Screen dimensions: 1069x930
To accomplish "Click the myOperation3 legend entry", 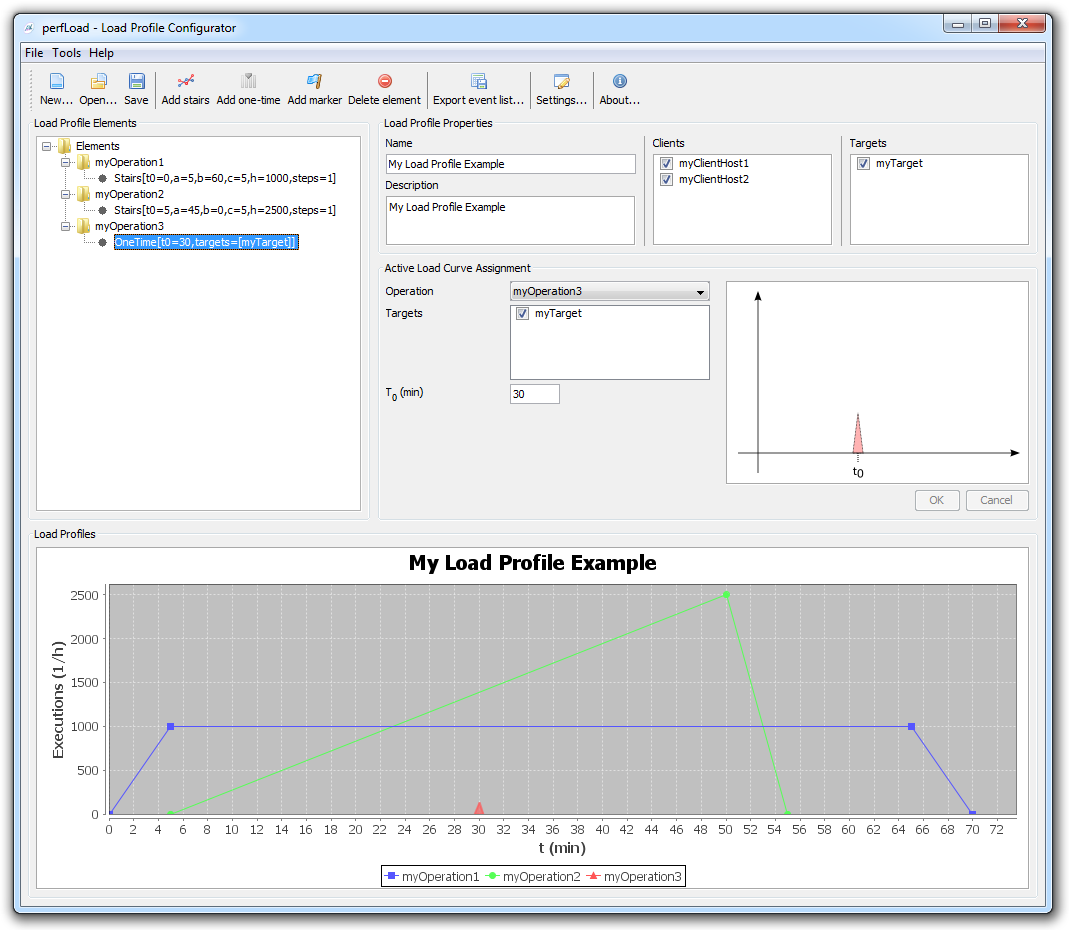I will (x=634, y=877).
